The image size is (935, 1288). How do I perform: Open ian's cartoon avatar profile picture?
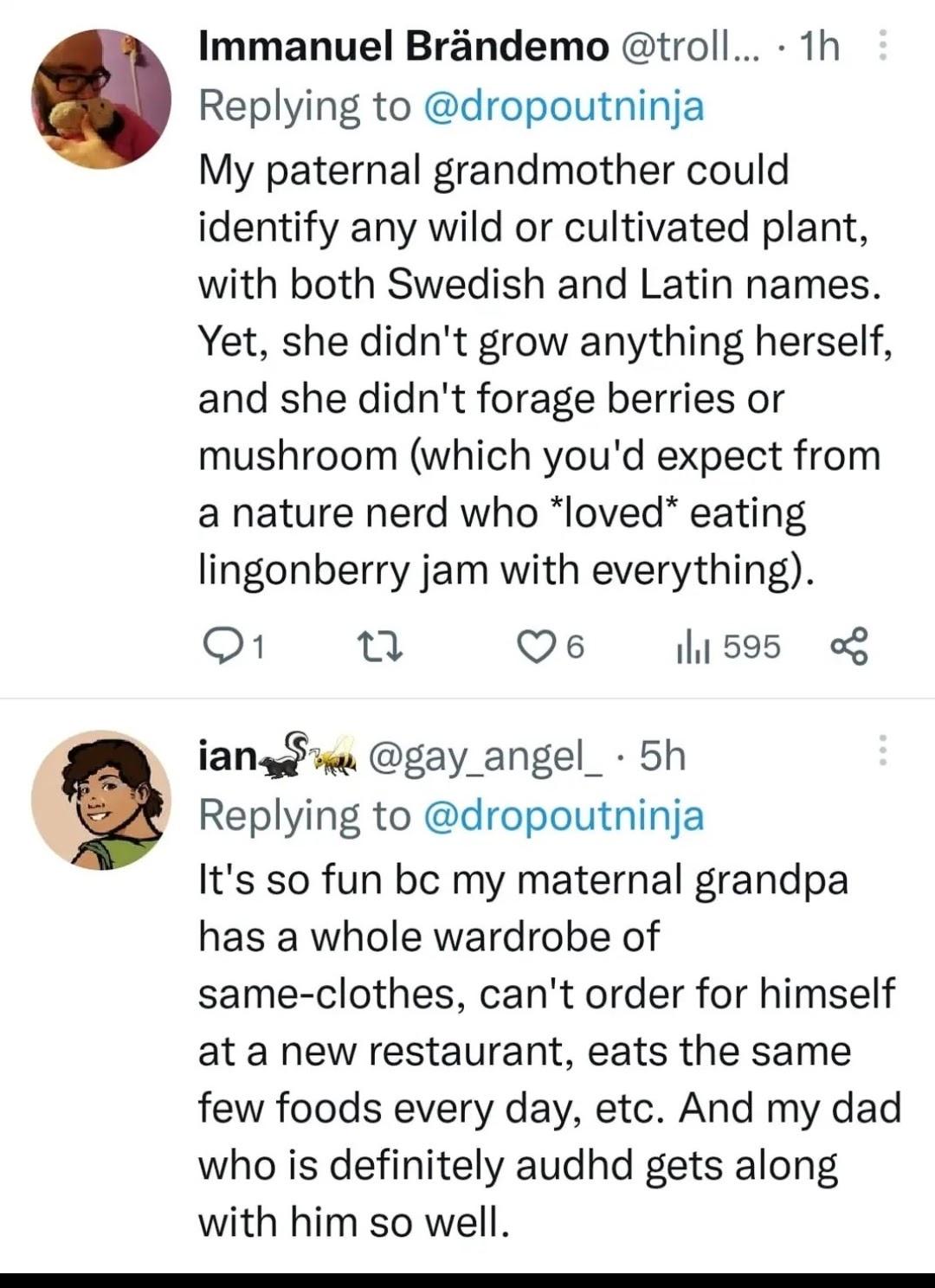coord(101,800)
